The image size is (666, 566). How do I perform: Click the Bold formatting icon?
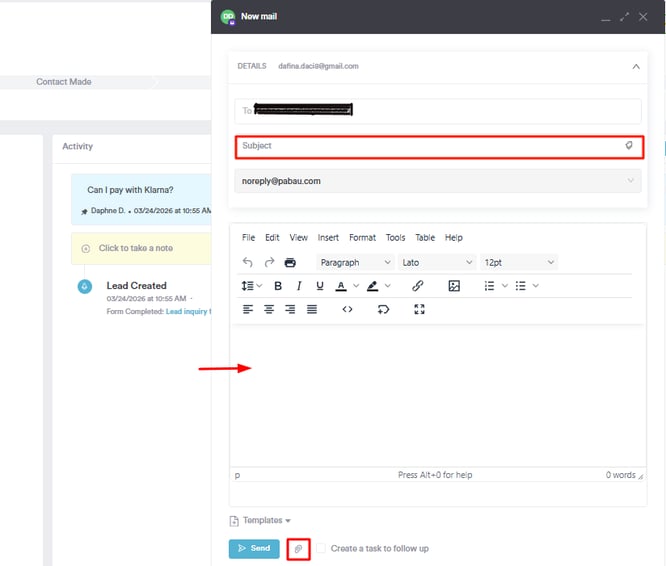tap(278, 286)
